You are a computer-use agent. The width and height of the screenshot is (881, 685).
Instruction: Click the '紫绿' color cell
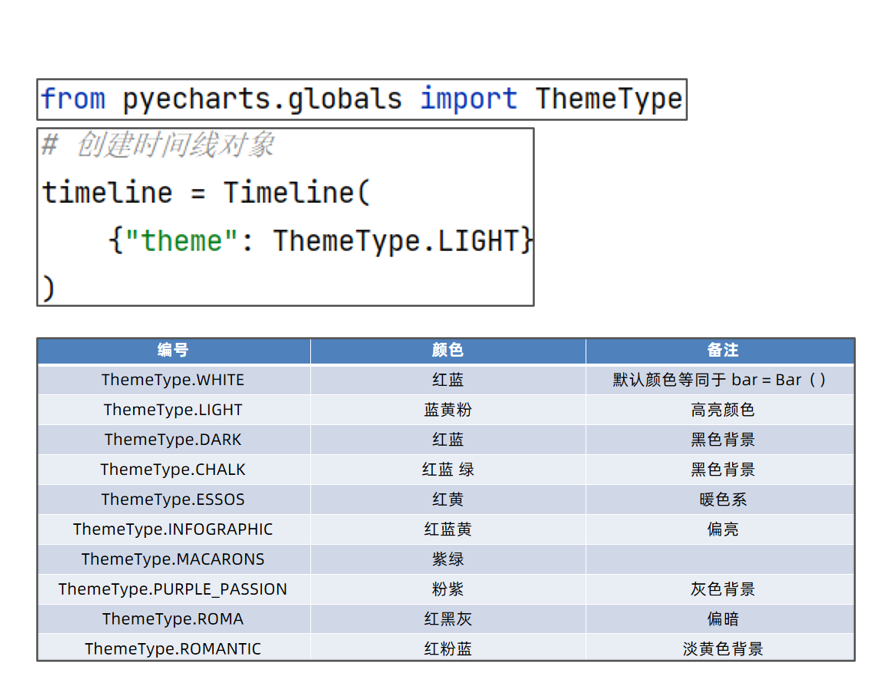point(448,559)
